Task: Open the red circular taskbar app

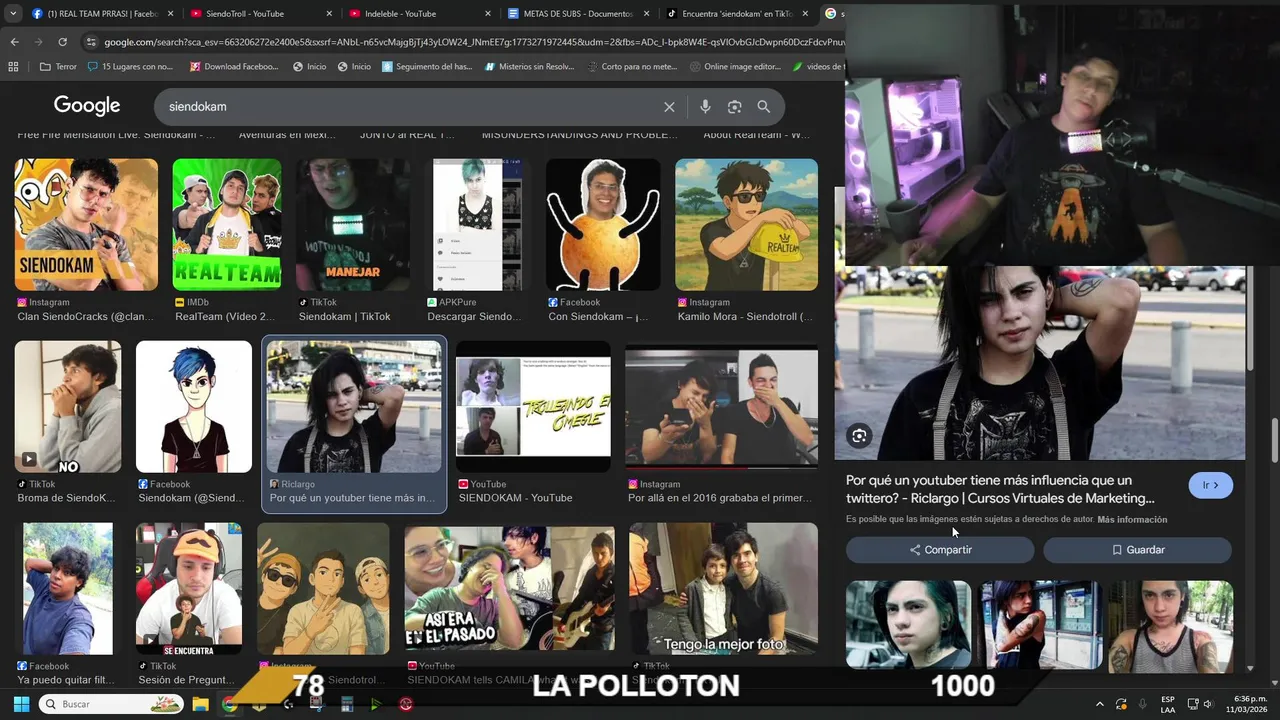Action: point(406,704)
